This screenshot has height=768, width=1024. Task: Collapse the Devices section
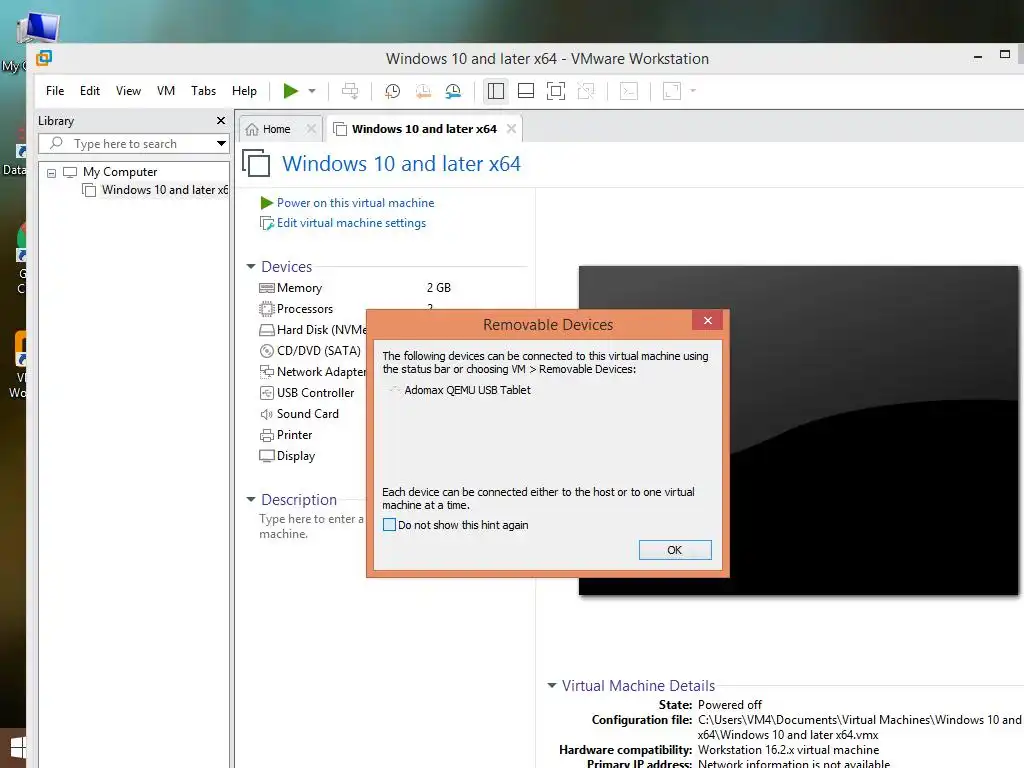click(x=251, y=266)
